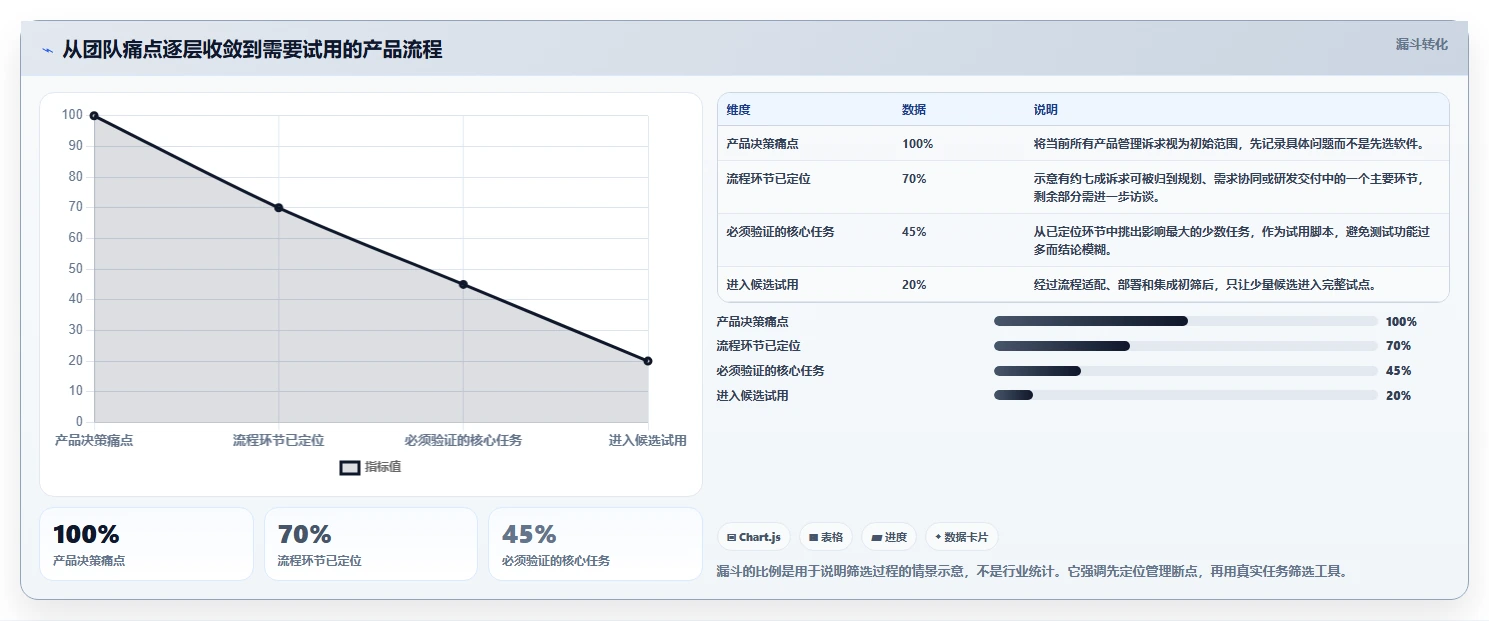Open the 70% 流程环节已定位 data card
The width and height of the screenshot is (1489, 621).
coord(371,544)
